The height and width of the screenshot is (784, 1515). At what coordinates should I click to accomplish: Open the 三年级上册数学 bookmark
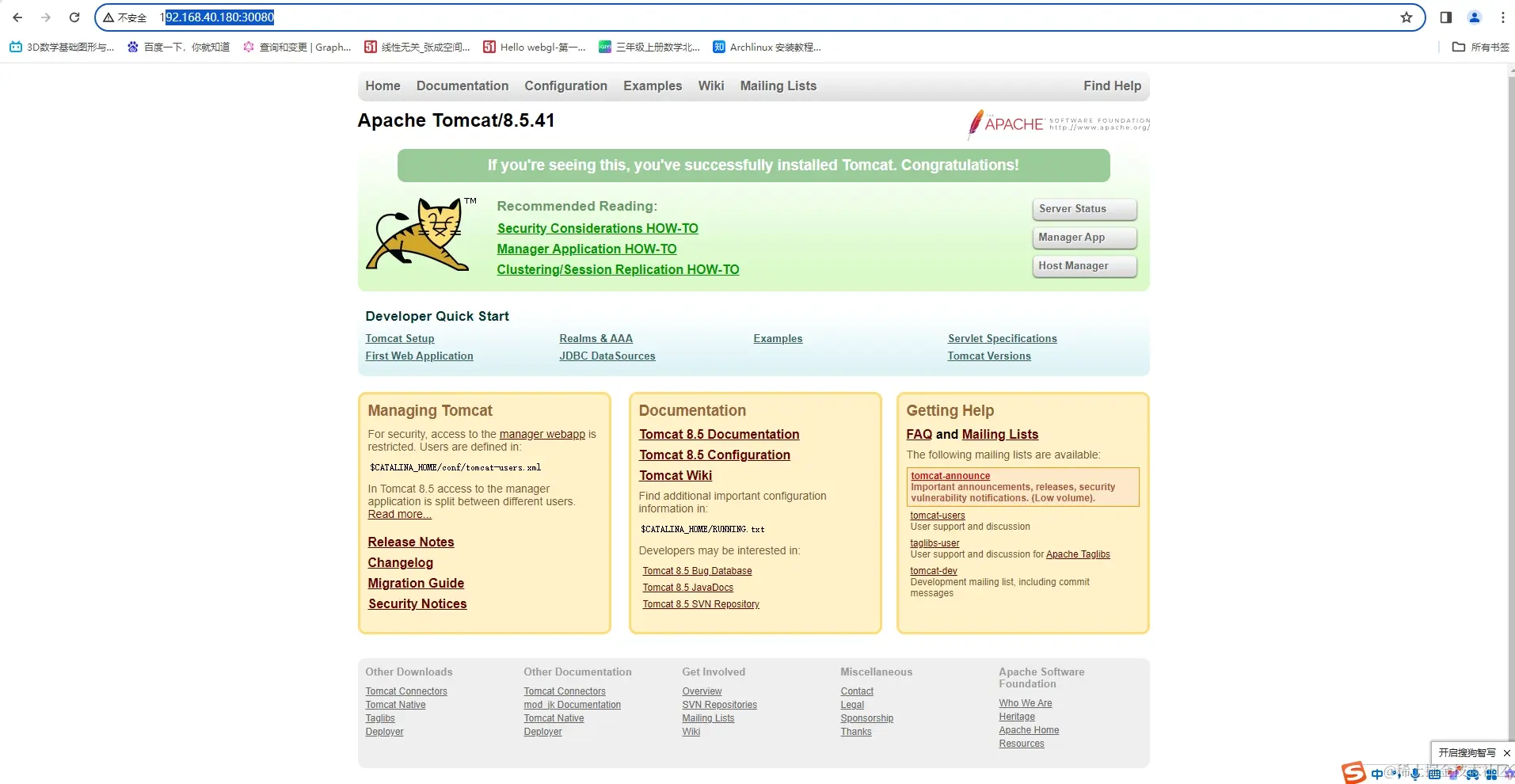point(649,48)
